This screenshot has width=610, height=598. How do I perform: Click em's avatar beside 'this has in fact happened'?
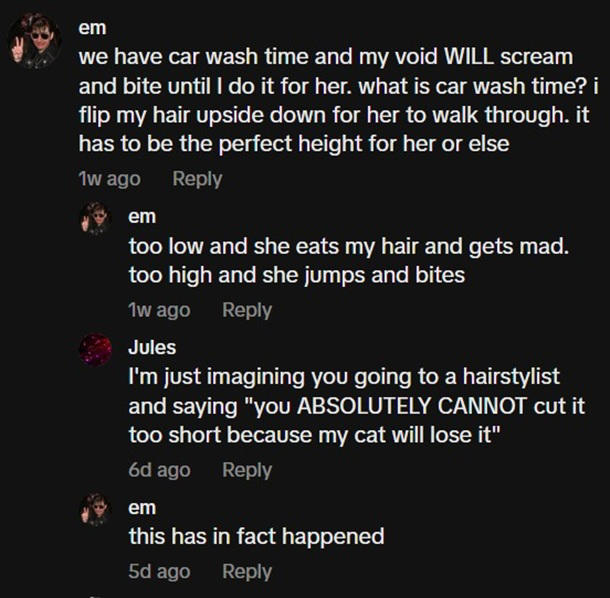(x=96, y=510)
